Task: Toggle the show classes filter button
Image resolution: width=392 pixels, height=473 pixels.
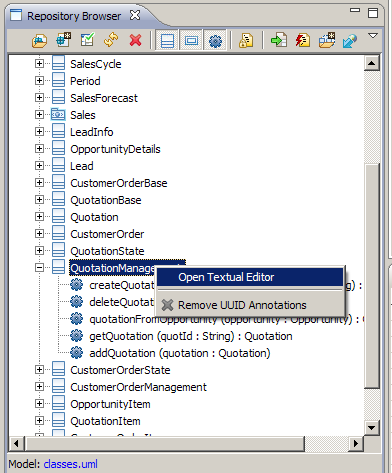Action: (167, 41)
